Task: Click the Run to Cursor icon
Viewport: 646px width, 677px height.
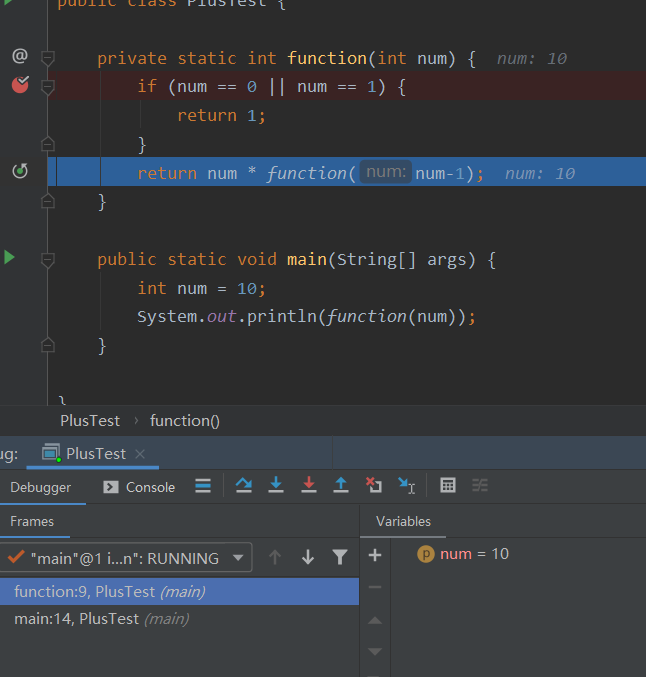Action: pyautogui.click(x=406, y=486)
